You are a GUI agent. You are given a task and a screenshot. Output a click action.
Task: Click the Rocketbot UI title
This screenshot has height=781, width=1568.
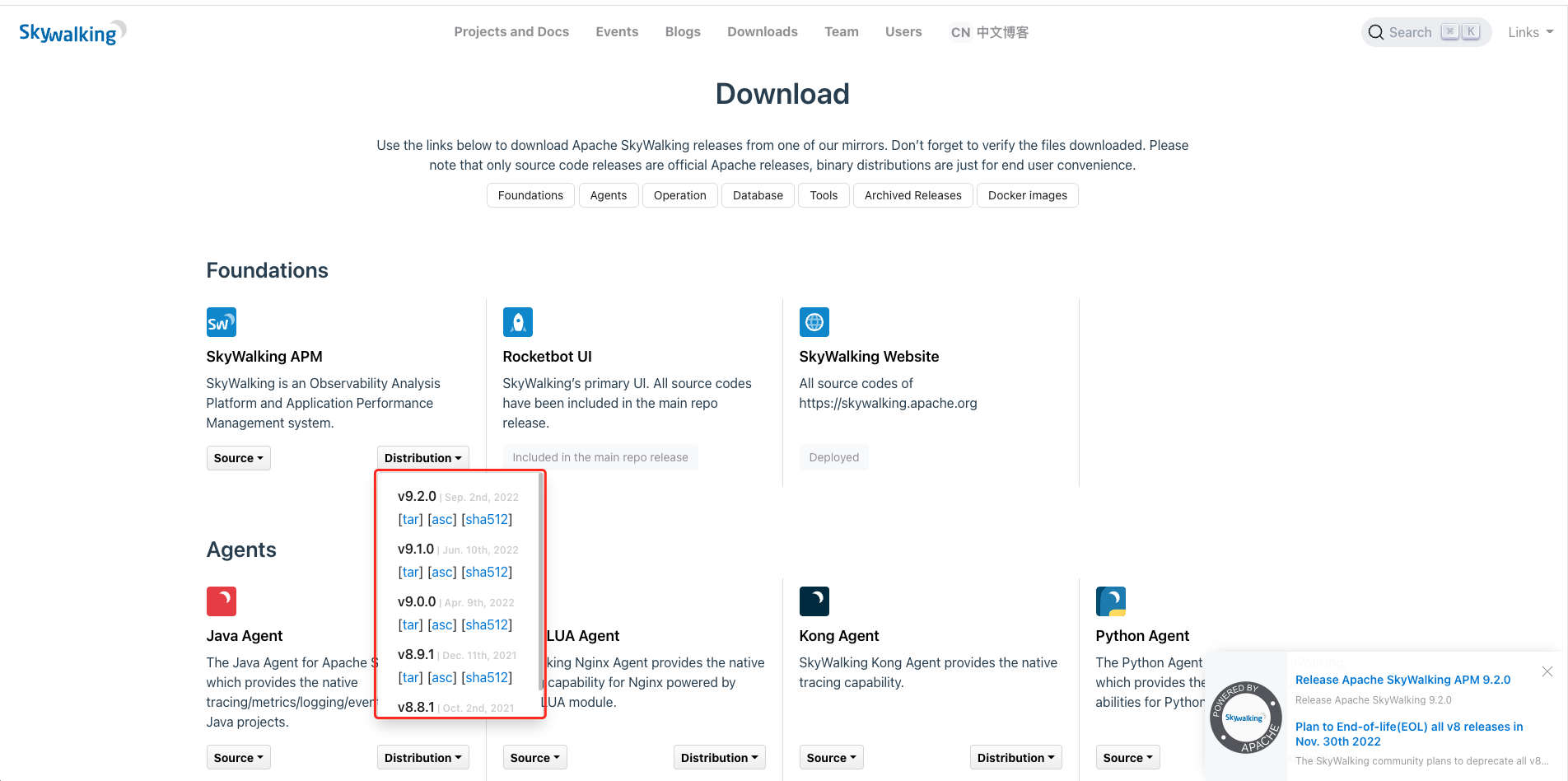[548, 357]
